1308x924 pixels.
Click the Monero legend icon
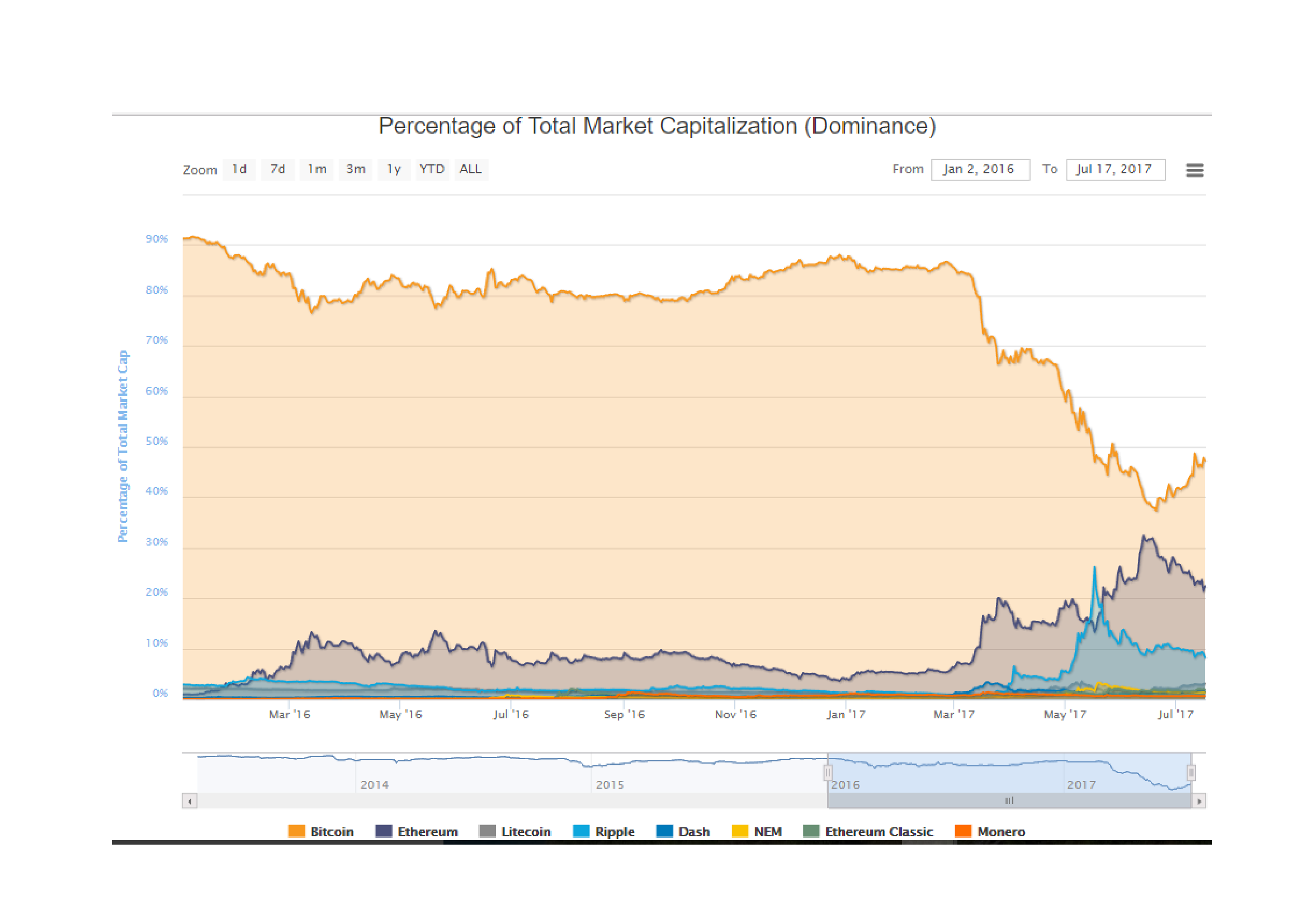(x=963, y=831)
